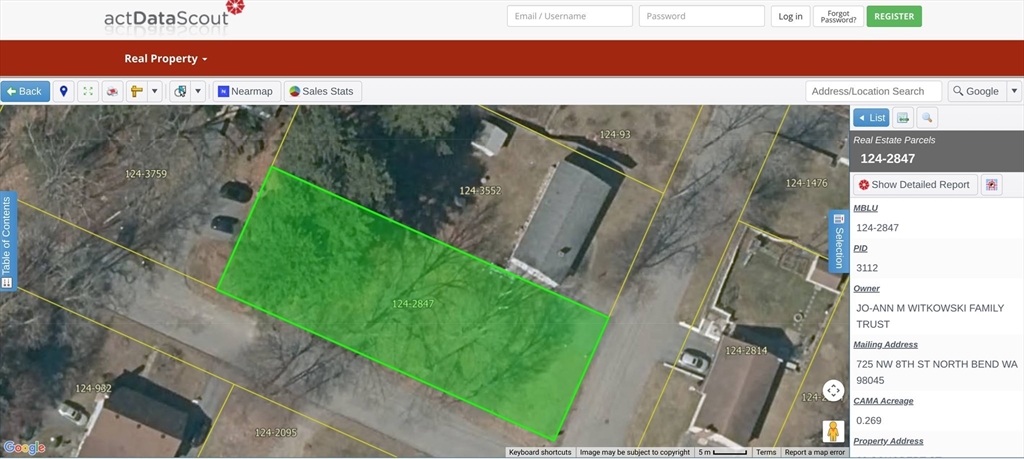The height and width of the screenshot is (459, 1024).
Task: Open Street View pegman on map
Action: pyautogui.click(x=832, y=431)
